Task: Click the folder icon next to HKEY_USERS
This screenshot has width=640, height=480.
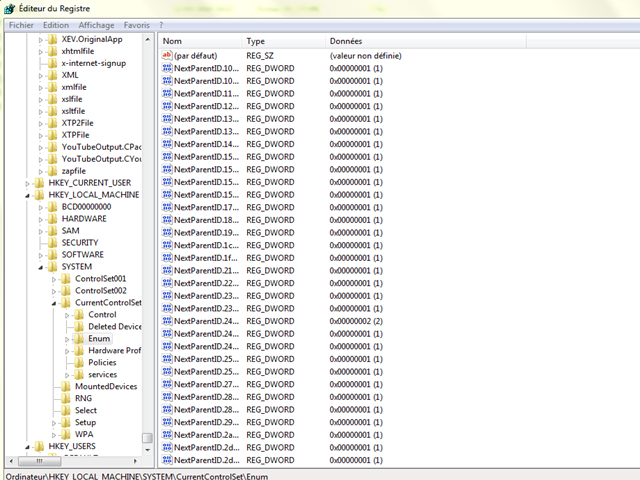Action: [40, 446]
